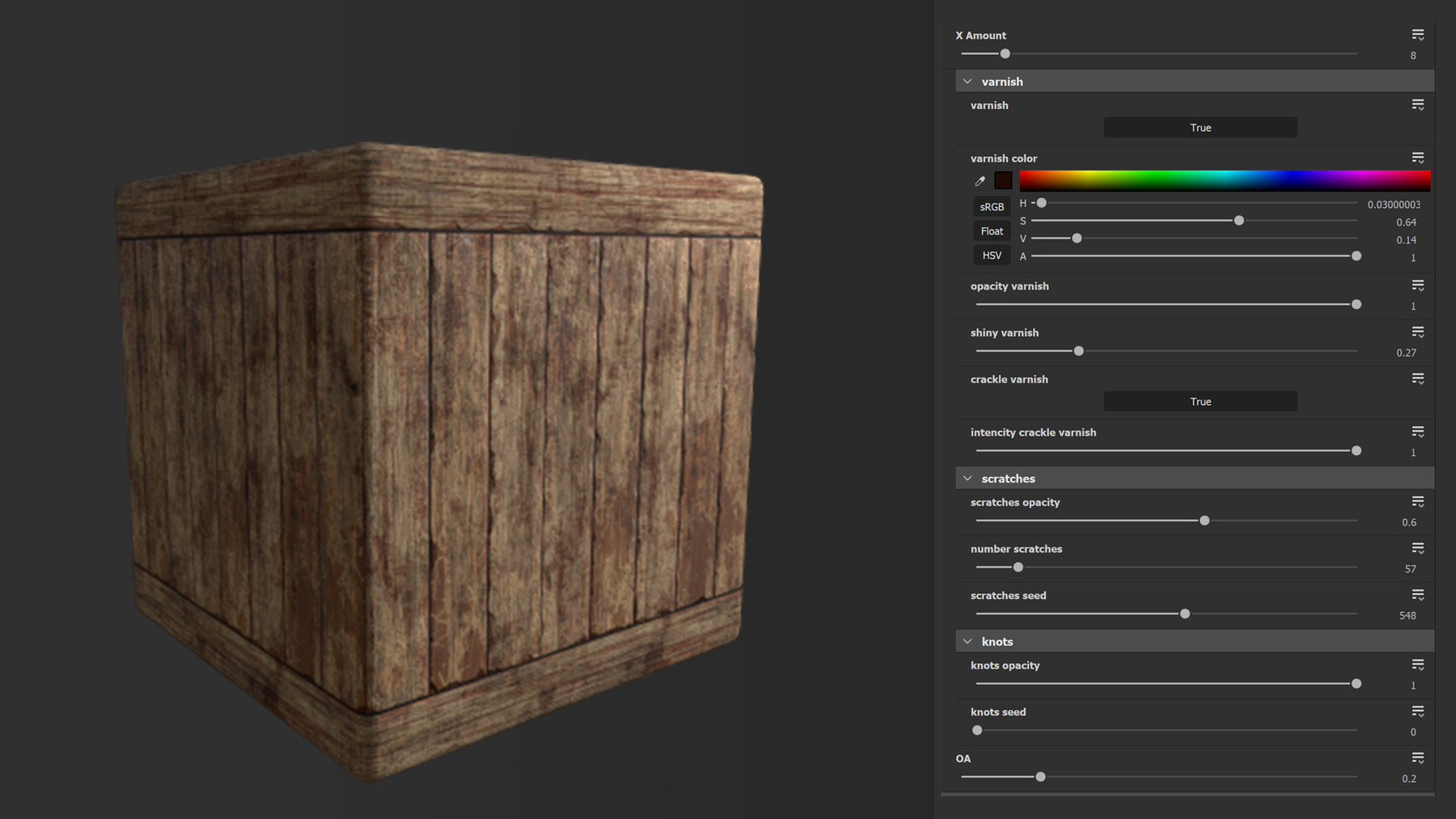Screen dimensions: 1456x819
Task: Open parameter options for knots opacity
Action: pyautogui.click(x=1417, y=663)
